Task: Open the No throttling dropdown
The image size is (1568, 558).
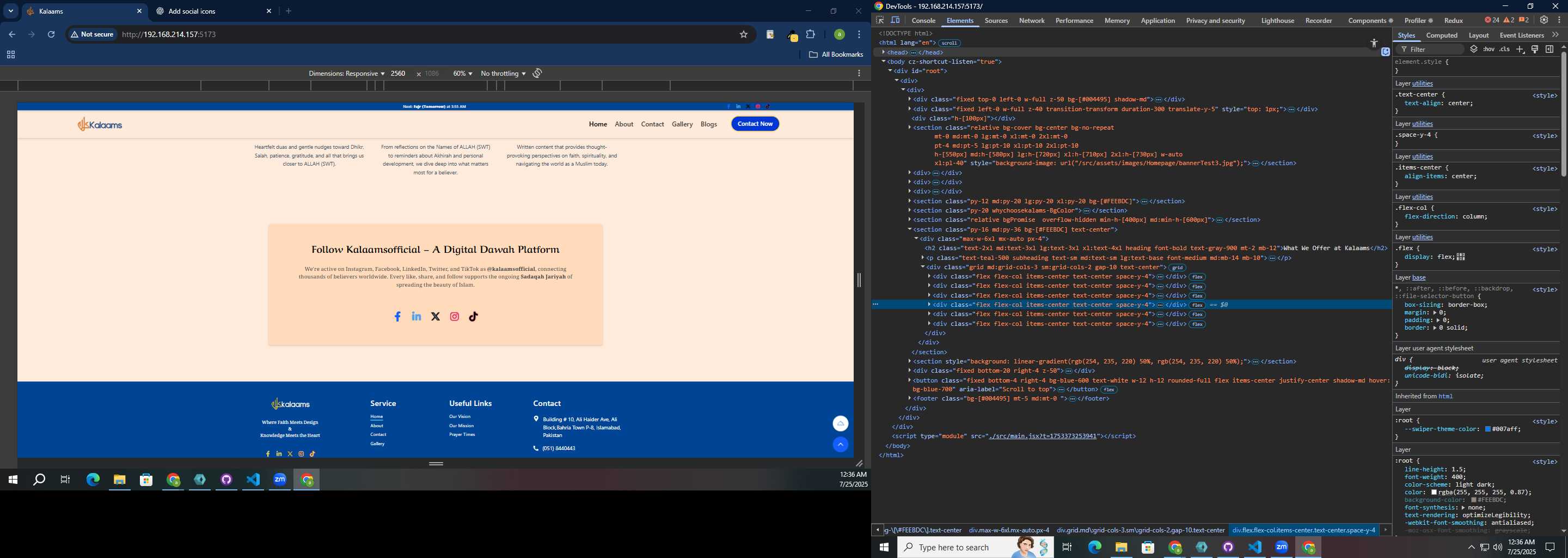Action: click(504, 74)
